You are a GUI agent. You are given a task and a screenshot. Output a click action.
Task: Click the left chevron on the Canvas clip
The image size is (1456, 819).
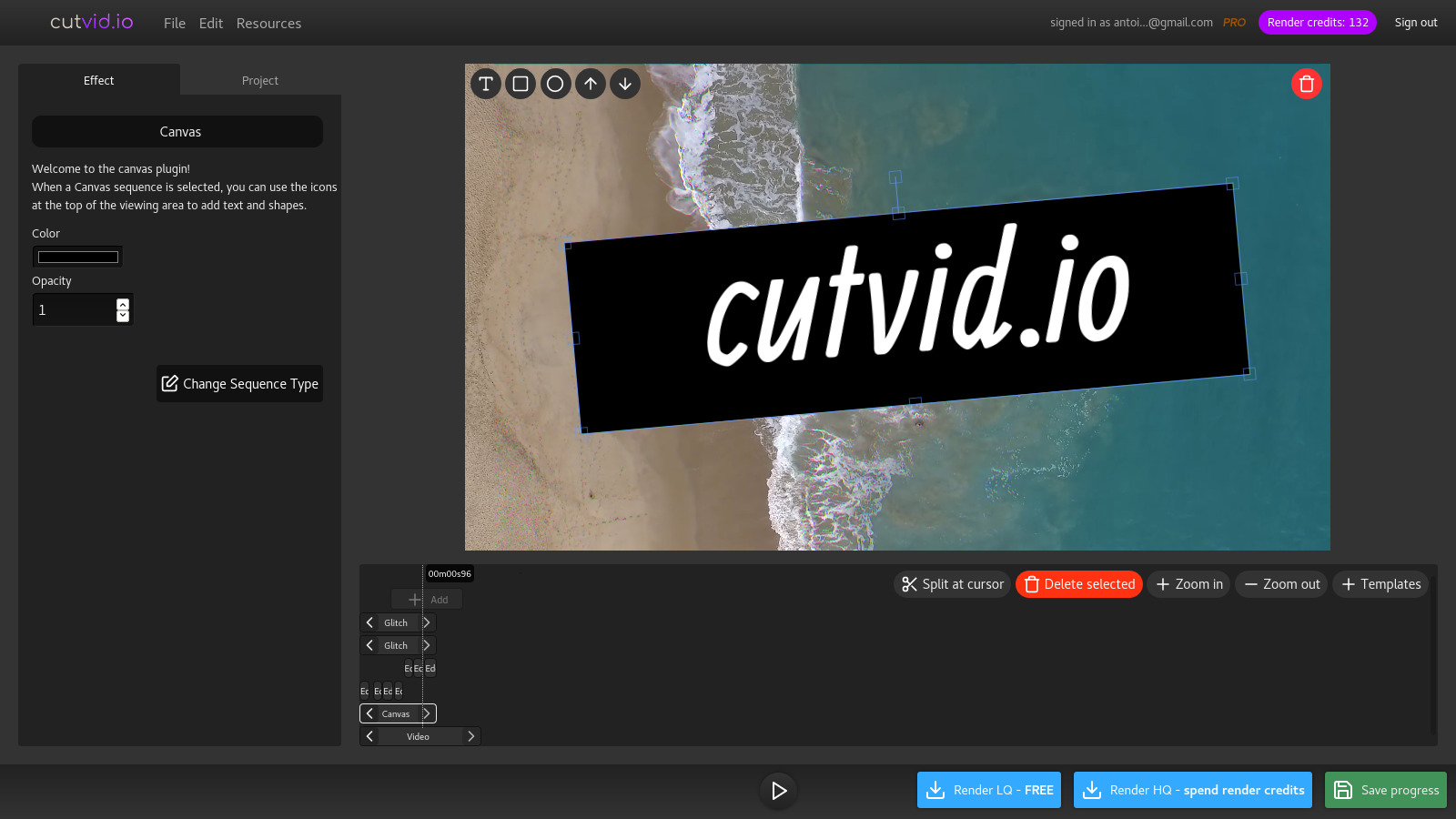click(369, 713)
